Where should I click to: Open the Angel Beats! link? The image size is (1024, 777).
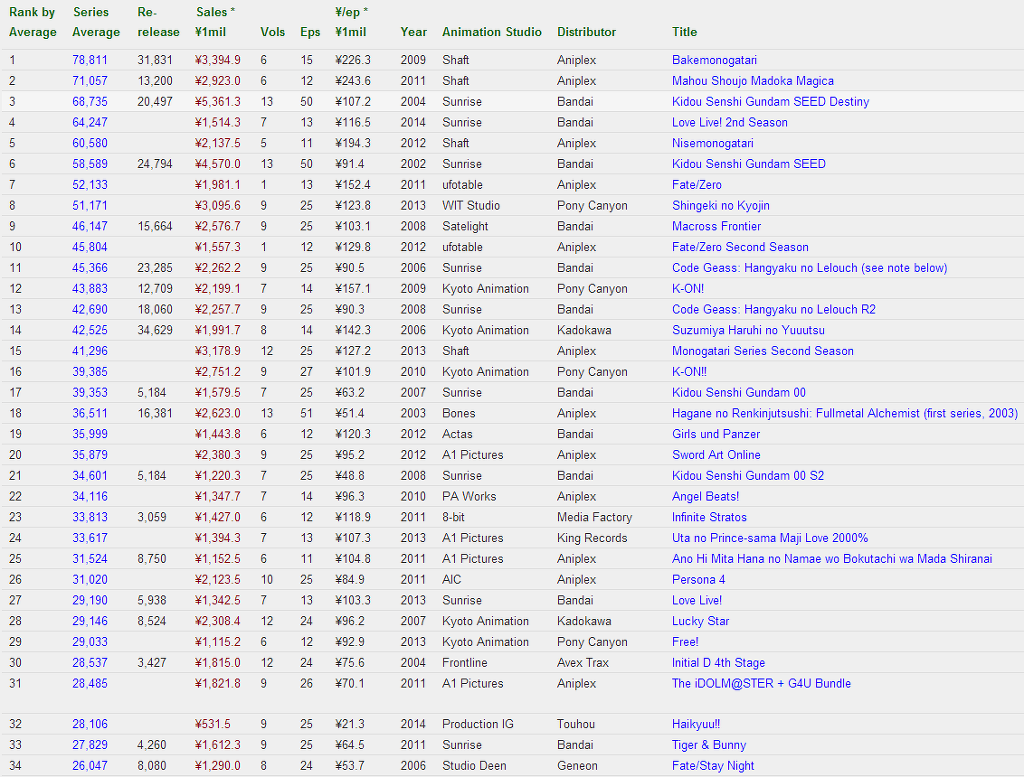tap(705, 497)
